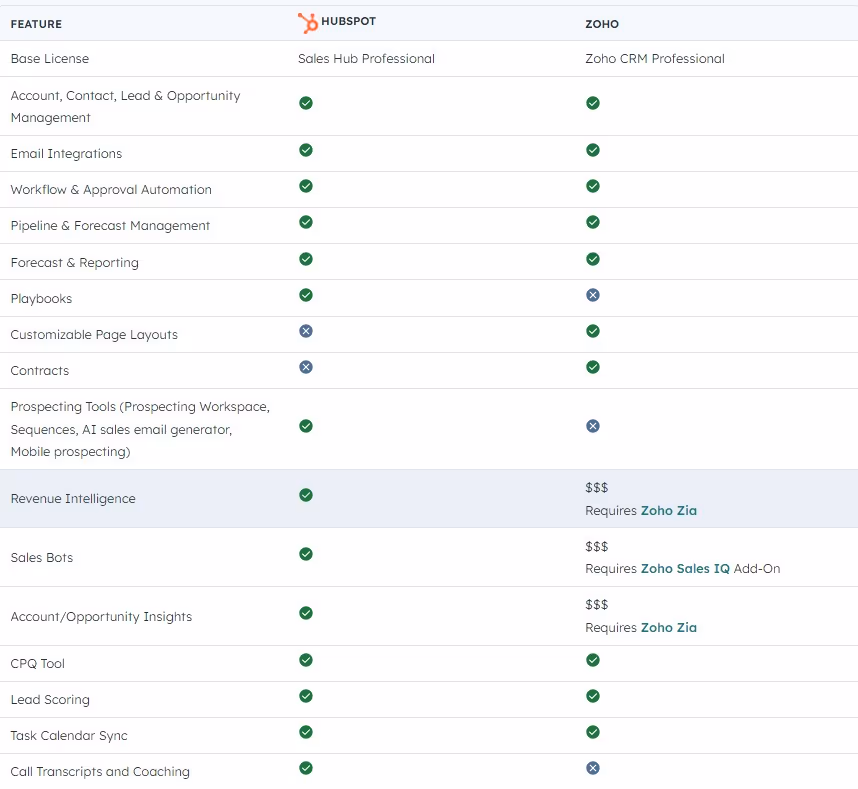Click the Account/Opportunity Insights label
The image size is (858, 789).
pos(101,617)
